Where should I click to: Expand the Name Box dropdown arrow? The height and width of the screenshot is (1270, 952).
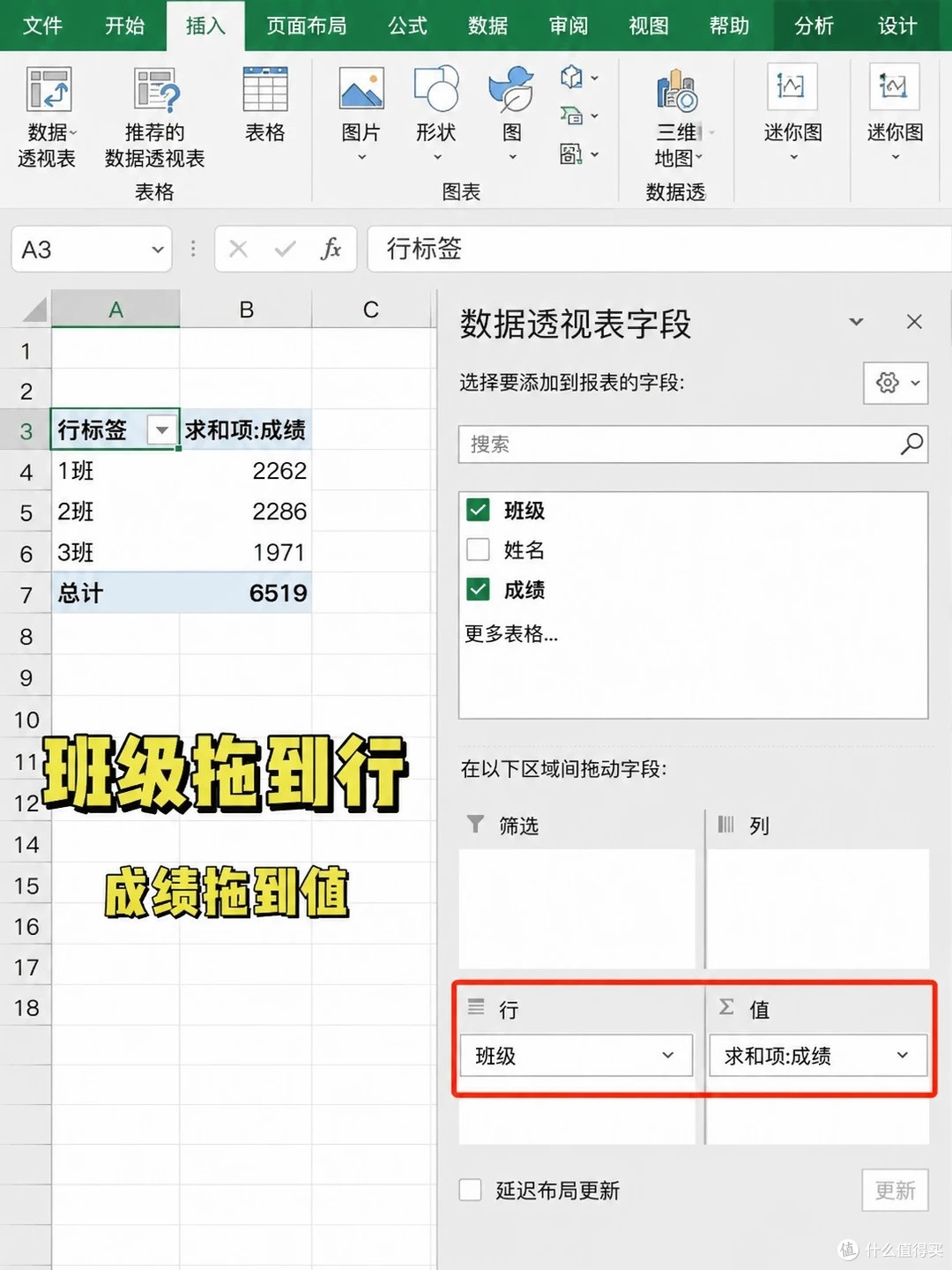click(x=158, y=250)
